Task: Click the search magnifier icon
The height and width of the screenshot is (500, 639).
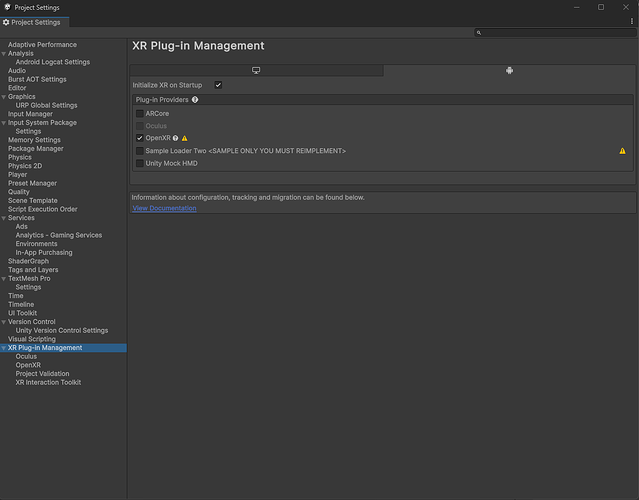Action: coord(480,33)
